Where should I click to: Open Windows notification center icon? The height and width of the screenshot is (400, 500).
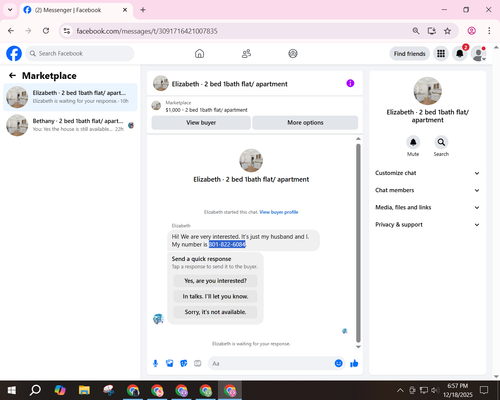[484, 390]
